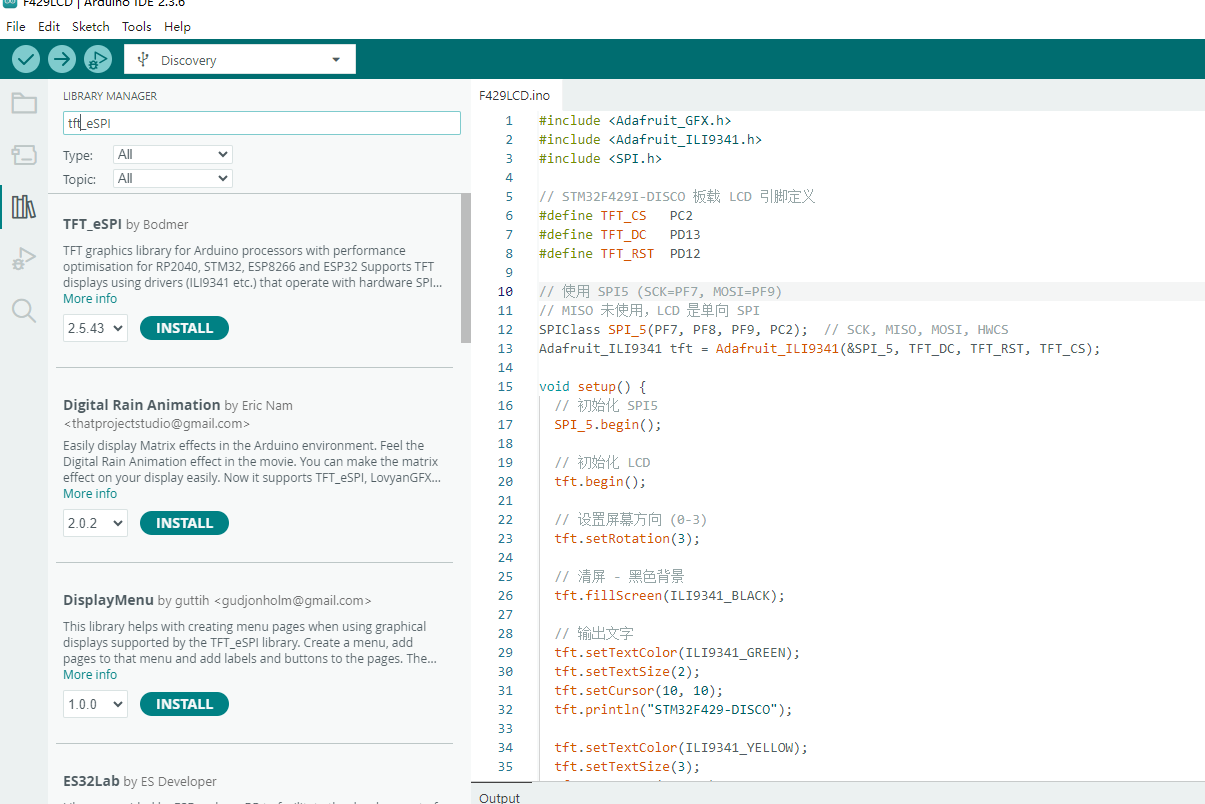Click the library search input field
1205x804 pixels.
click(x=262, y=123)
